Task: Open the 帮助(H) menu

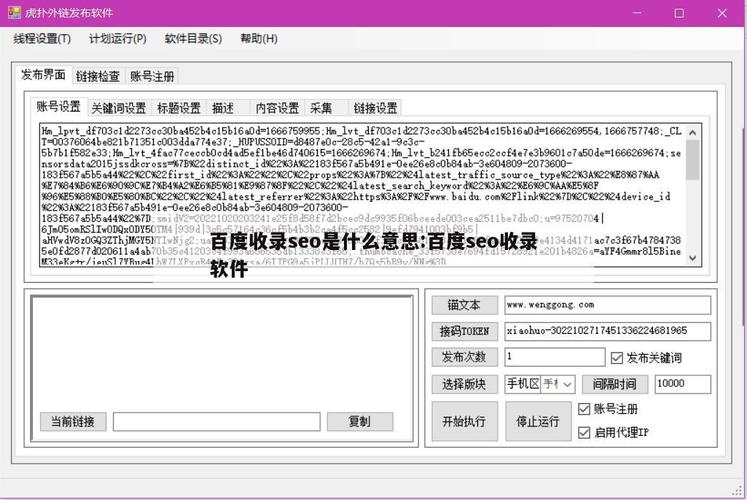Action: pos(259,39)
